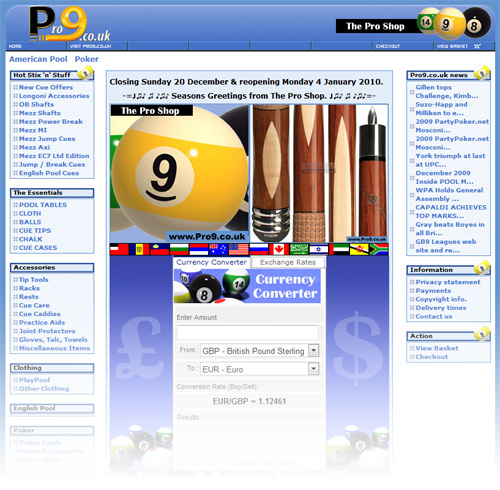Select the Bulgaria flag
The image size is (500, 490).
pyautogui.click(x=179, y=249)
